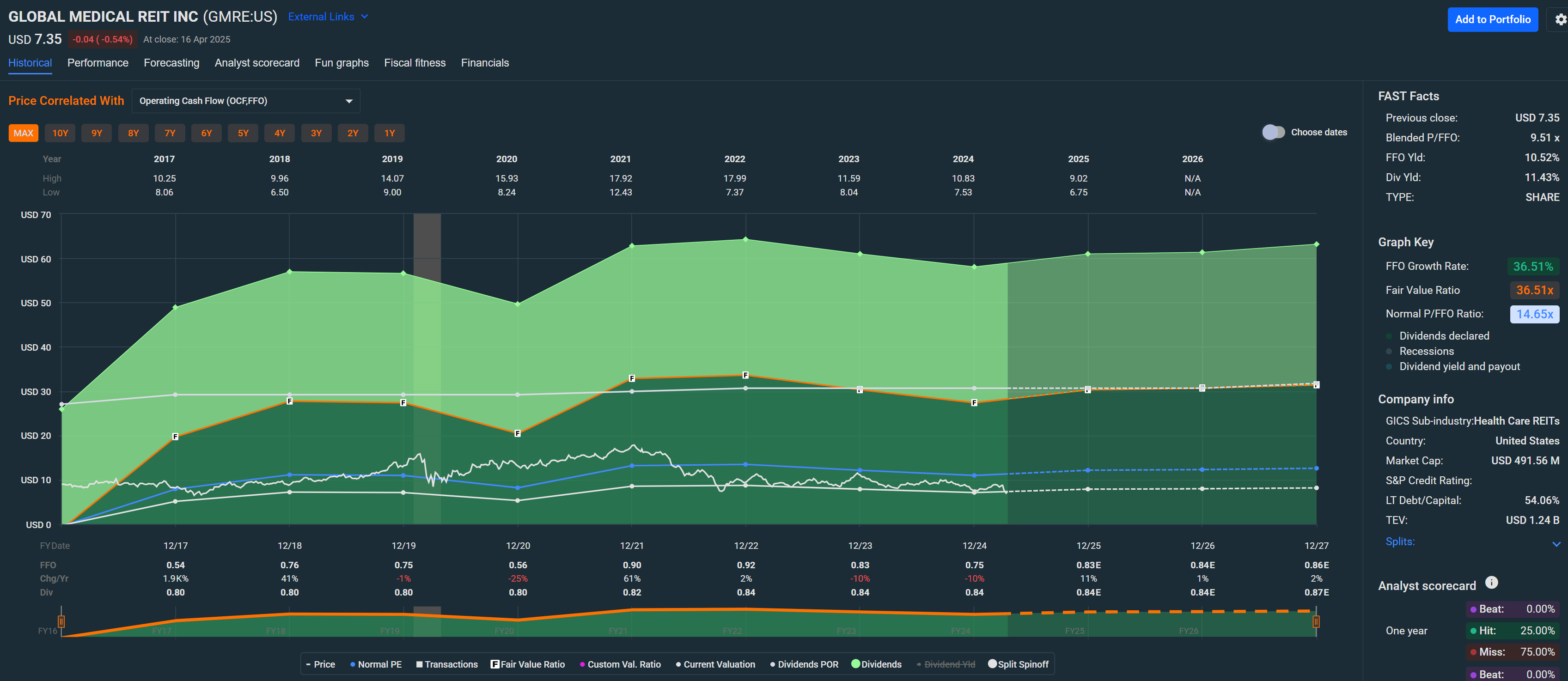Switch to the Forecasting tab
The height and width of the screenshot is (681, 1568).
coord(171,63)
